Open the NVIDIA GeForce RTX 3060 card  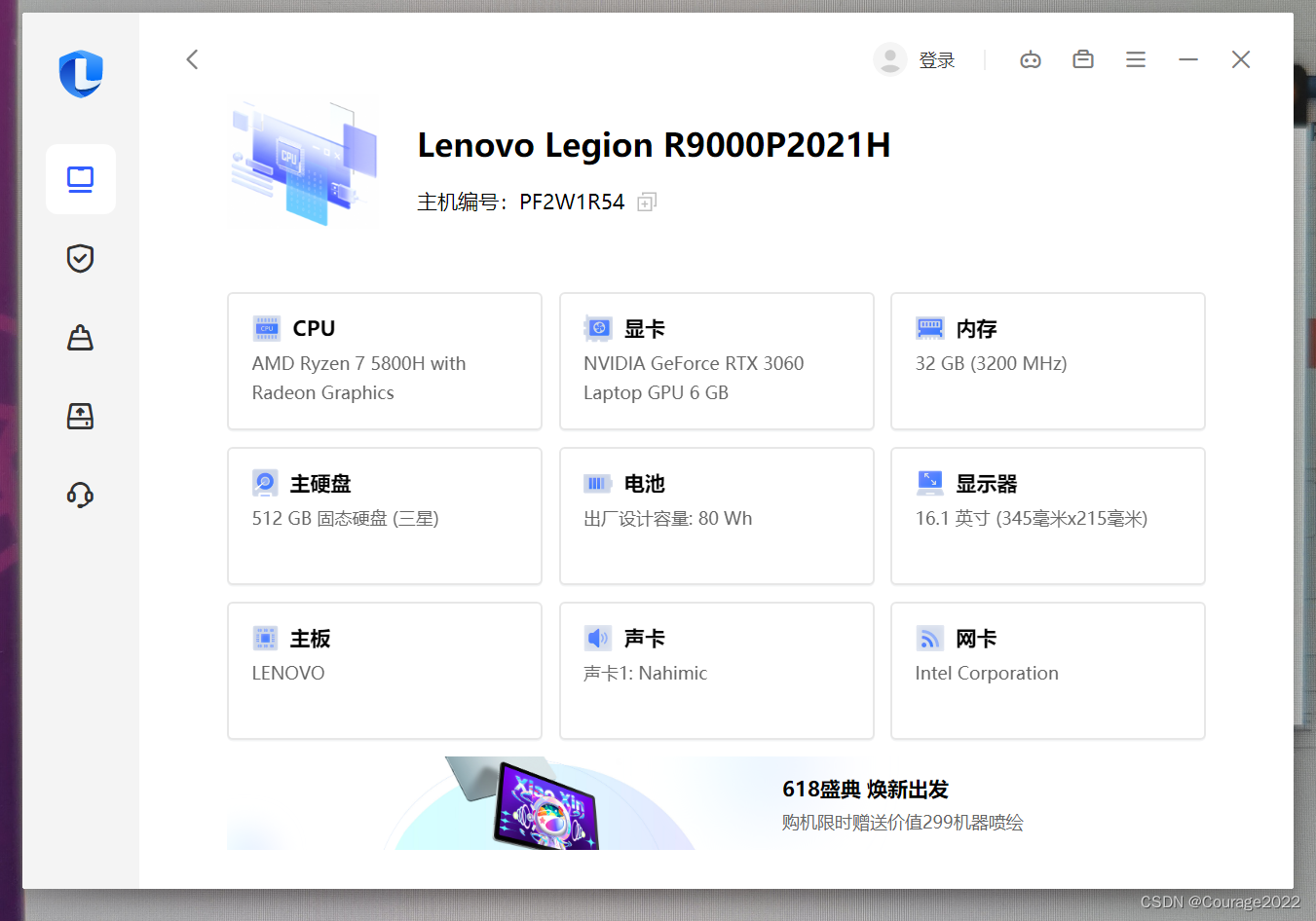click(x=717, y=361)
